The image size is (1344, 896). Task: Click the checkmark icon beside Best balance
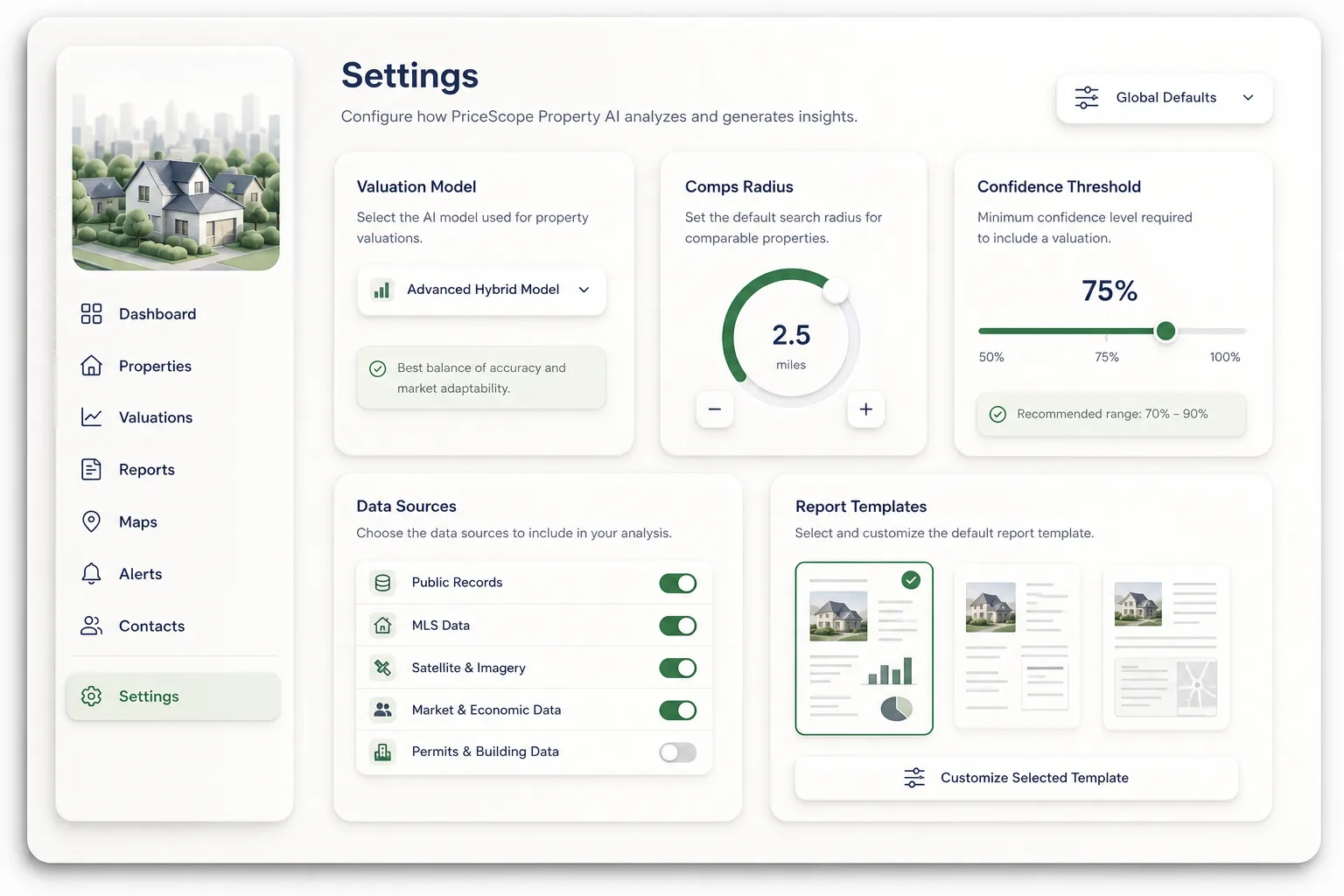point(378,368)
